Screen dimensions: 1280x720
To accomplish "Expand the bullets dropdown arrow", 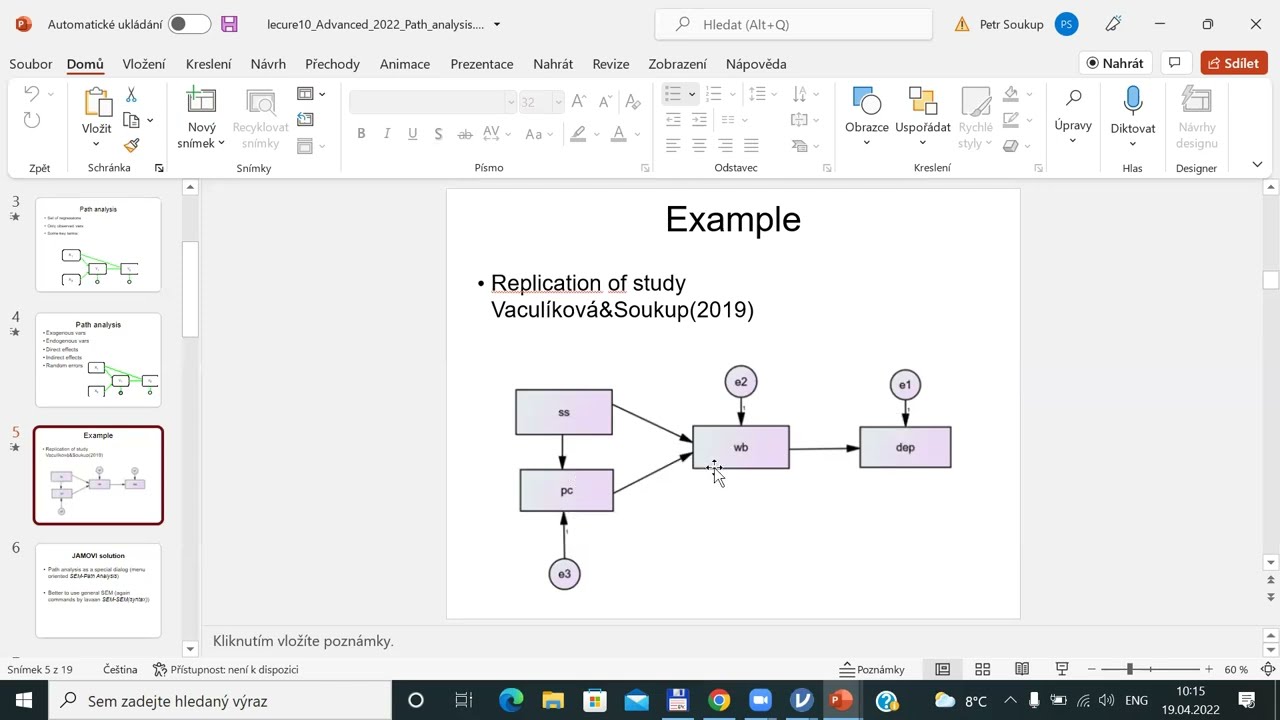I will click(691, 94).
